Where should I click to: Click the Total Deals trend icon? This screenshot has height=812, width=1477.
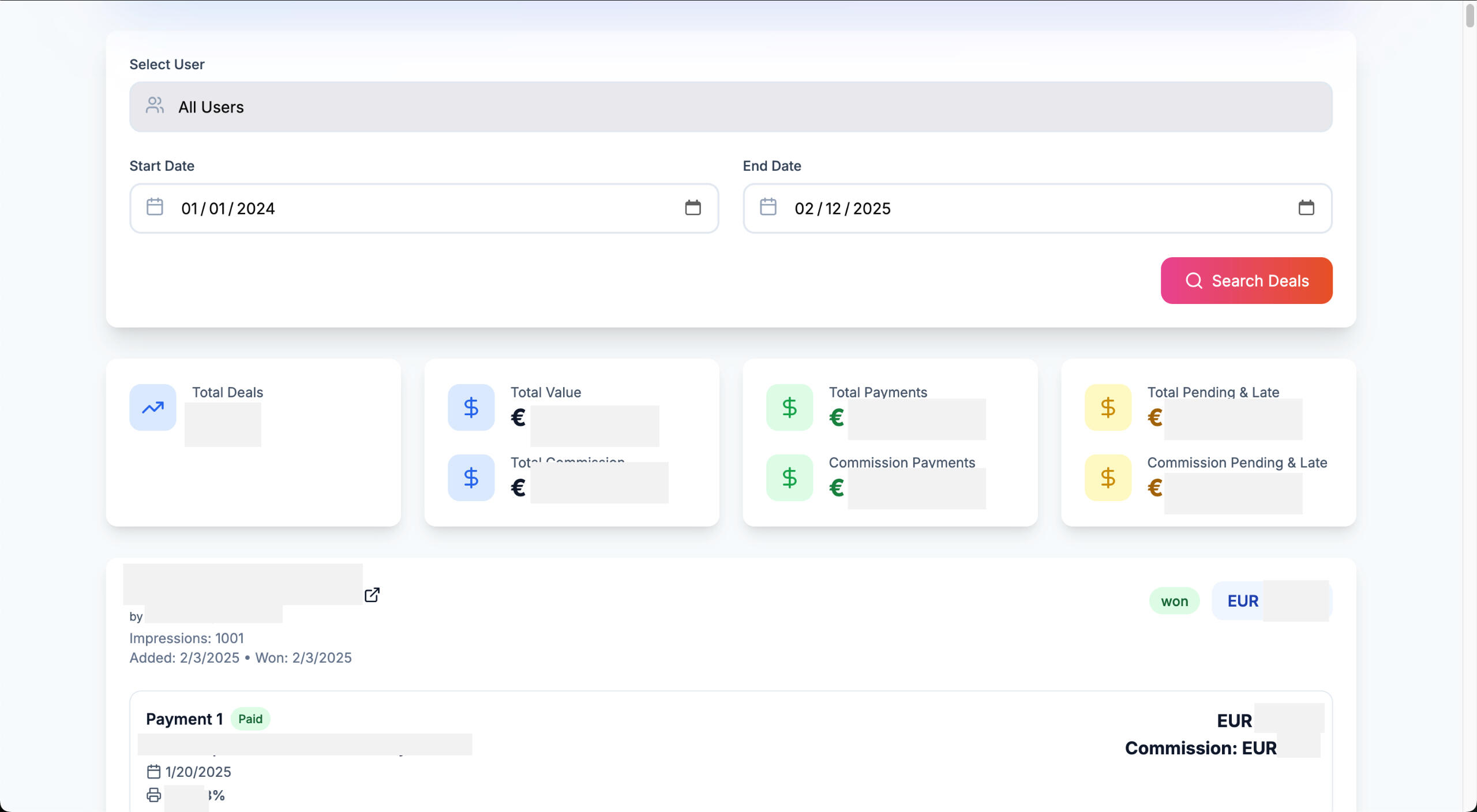coord(153,407)
